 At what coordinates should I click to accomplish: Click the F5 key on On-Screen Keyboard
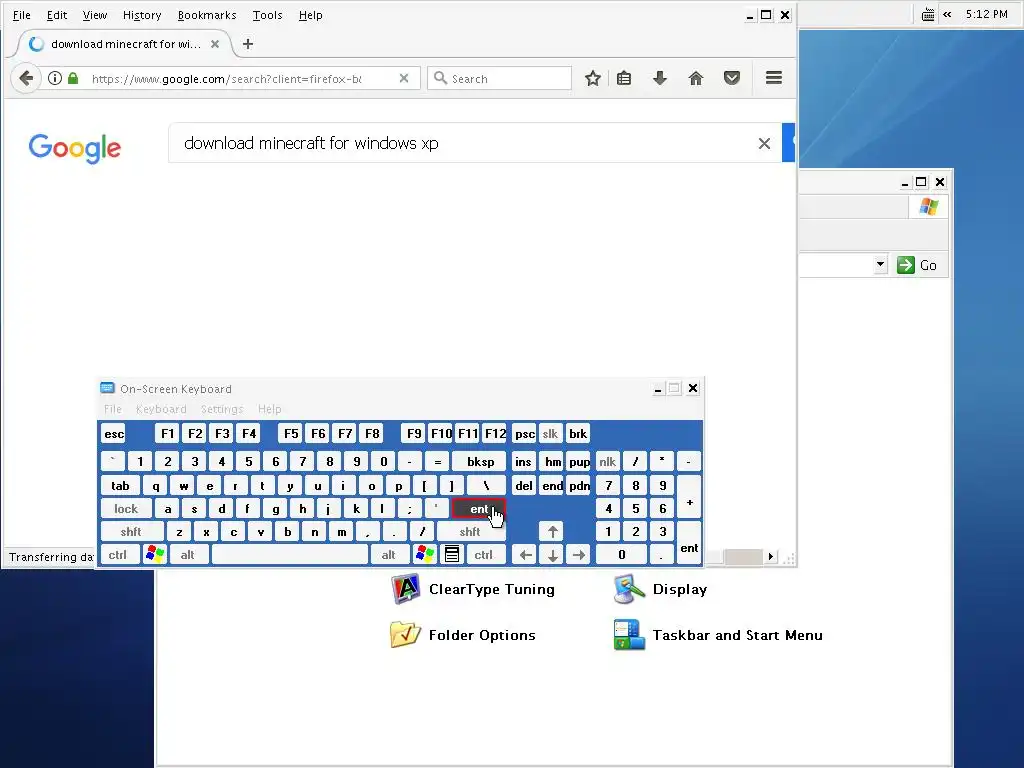coord(291,434)
